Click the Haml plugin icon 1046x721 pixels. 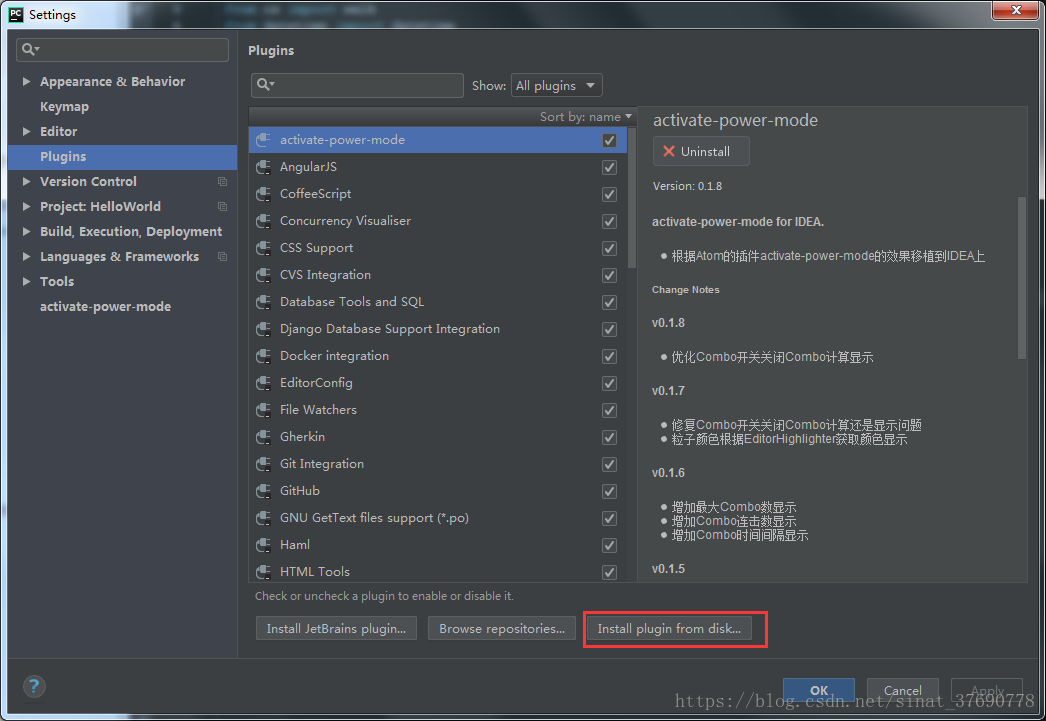coord(263,545)
